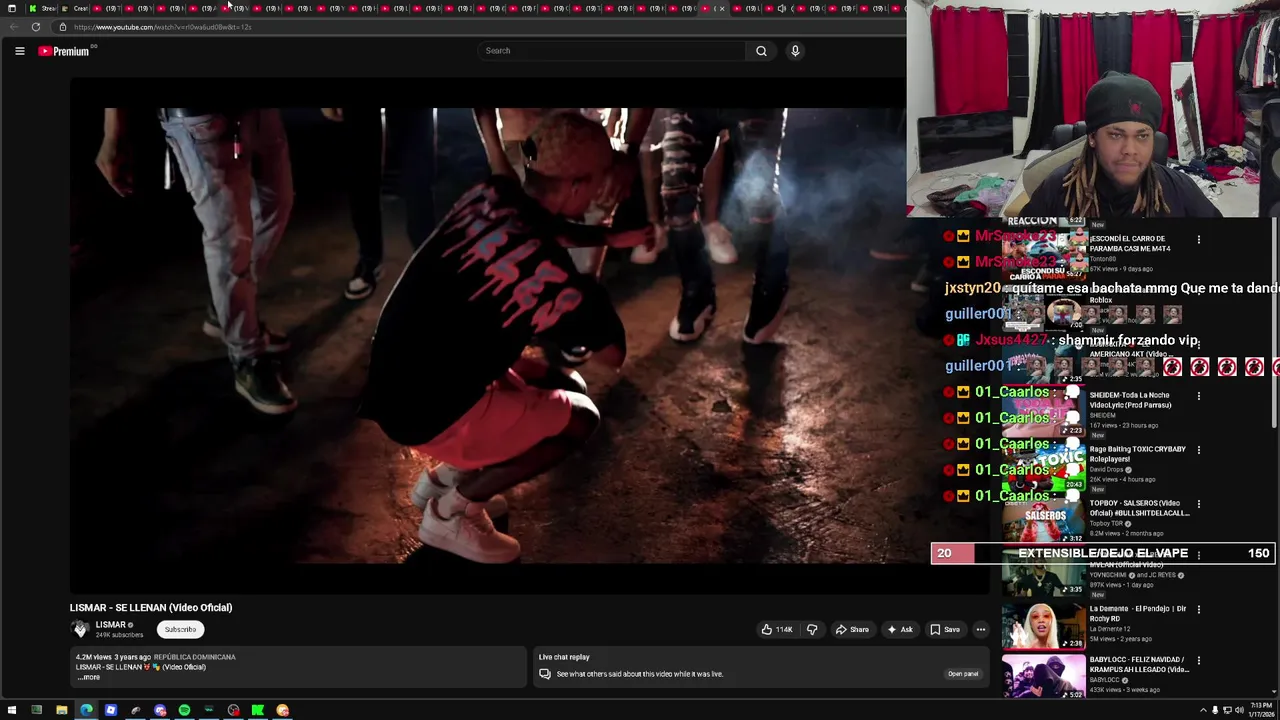Open File Explorer from taskbar
Screen dimensions: 1280x720
[x=61, y=710]
